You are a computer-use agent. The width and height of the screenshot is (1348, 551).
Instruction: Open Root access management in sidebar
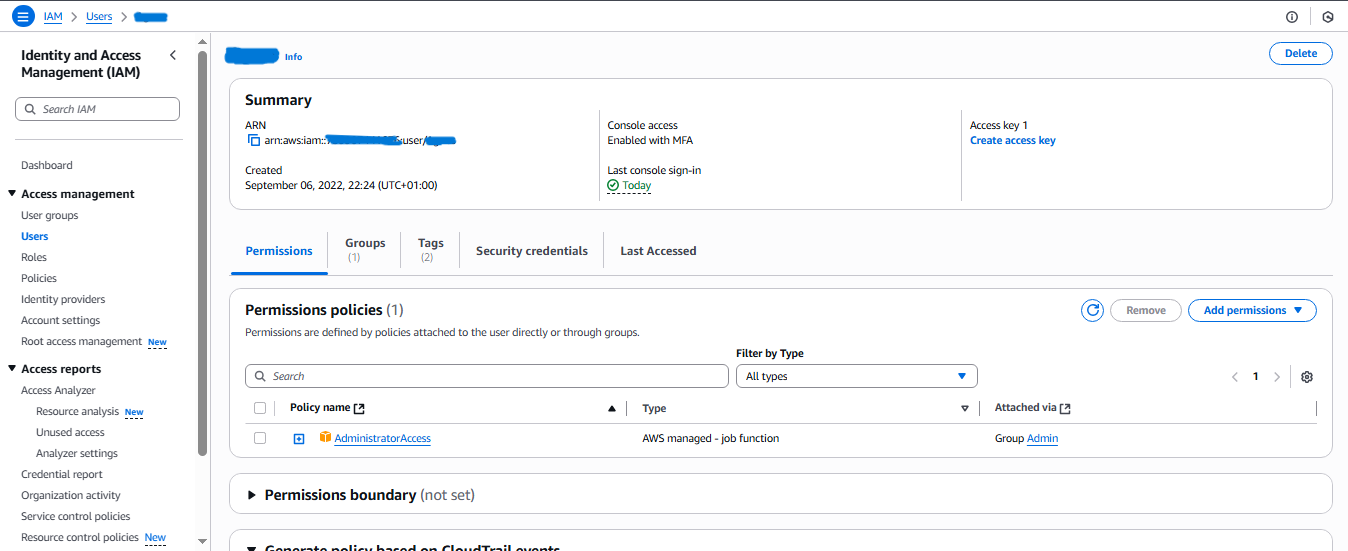tap(82, 341)
